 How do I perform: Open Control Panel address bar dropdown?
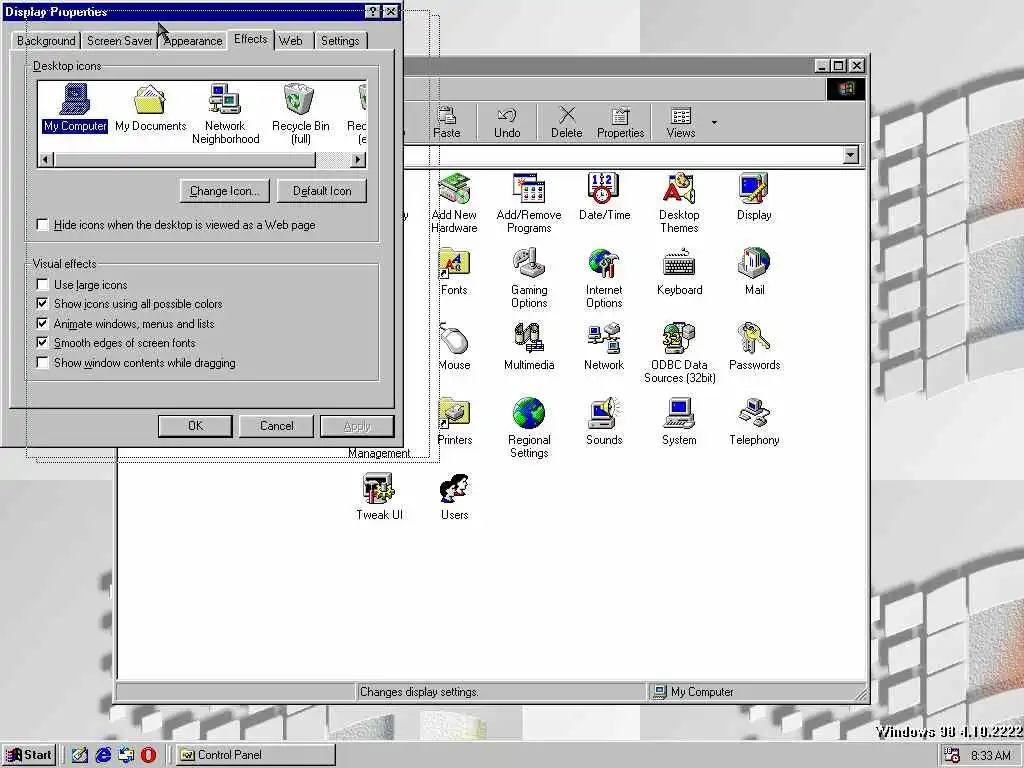coord(850,155)
